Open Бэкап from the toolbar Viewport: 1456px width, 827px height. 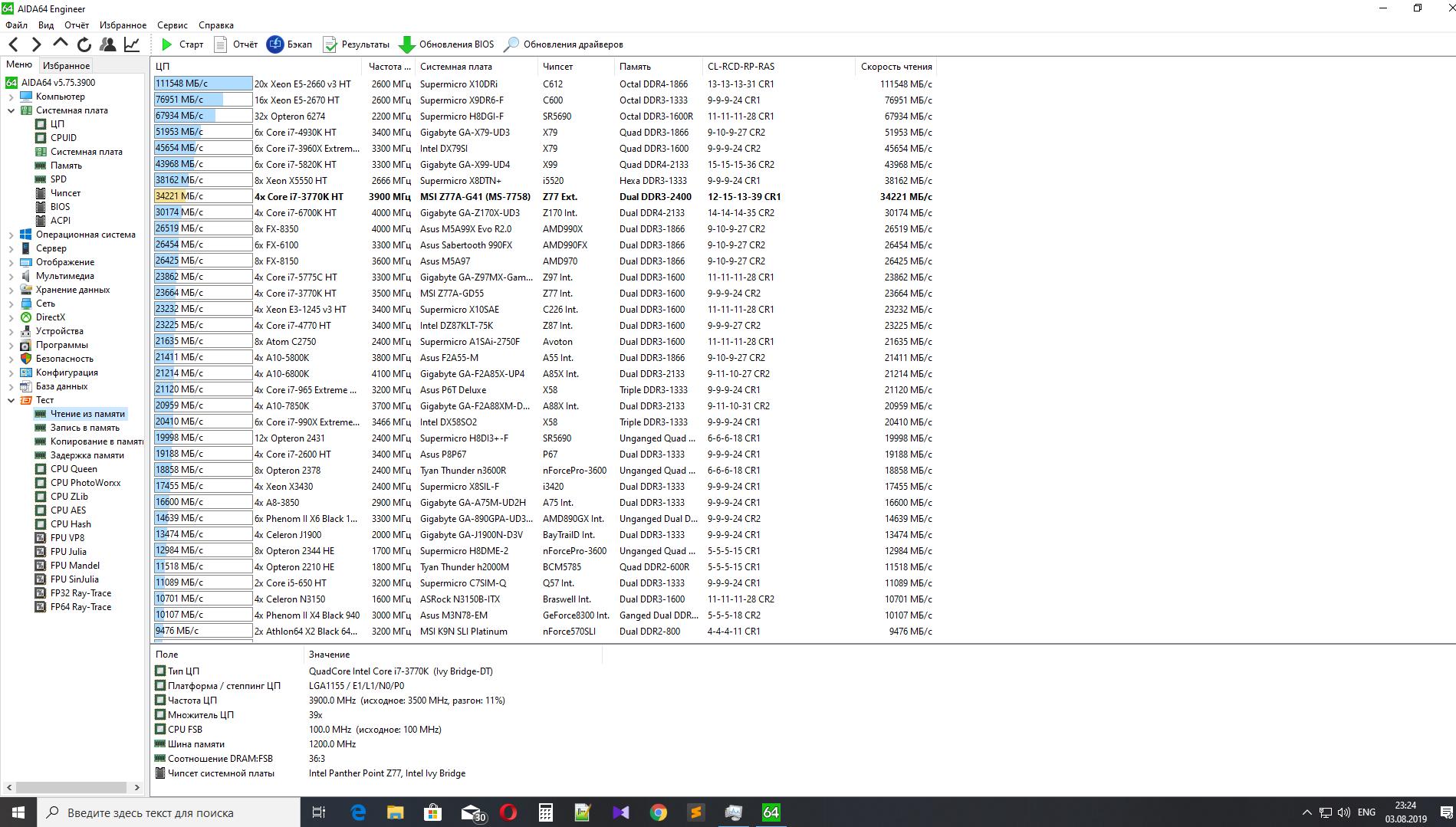pyautogui.click(x=290, y=44)
